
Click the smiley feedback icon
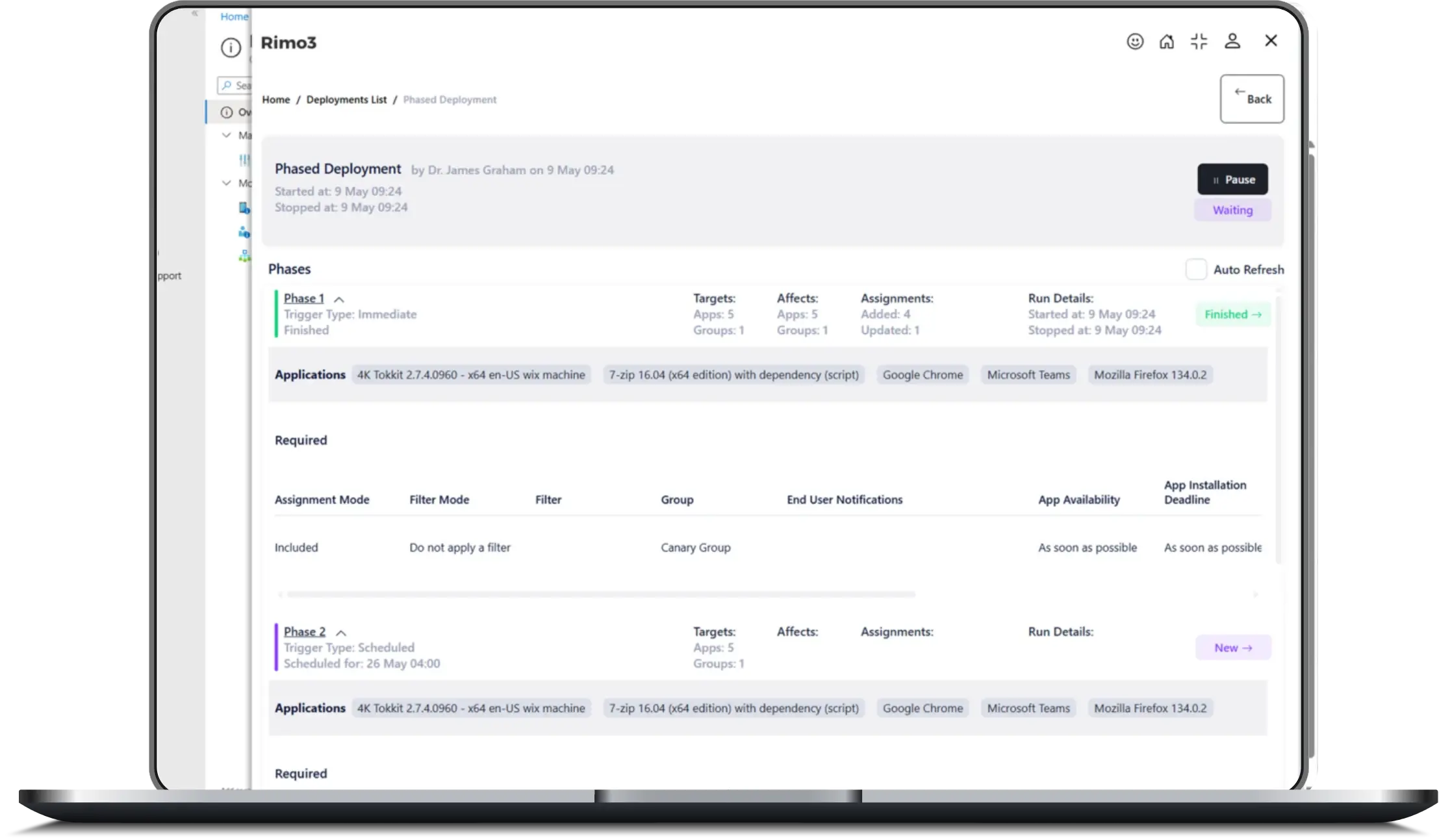(1134, 42)
